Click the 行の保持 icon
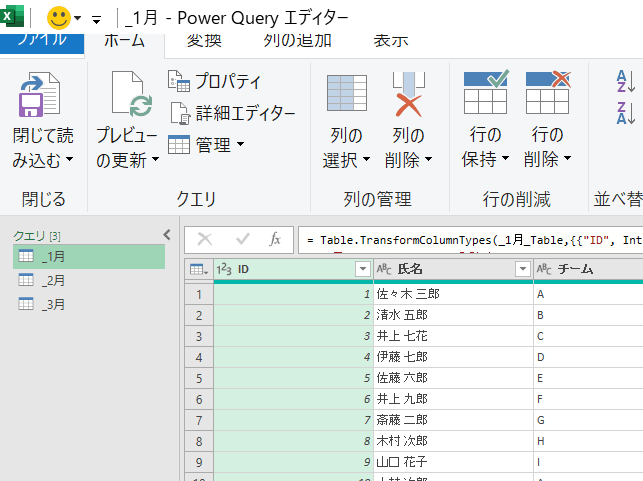This screenshot has height=481, width=643. 486,92
